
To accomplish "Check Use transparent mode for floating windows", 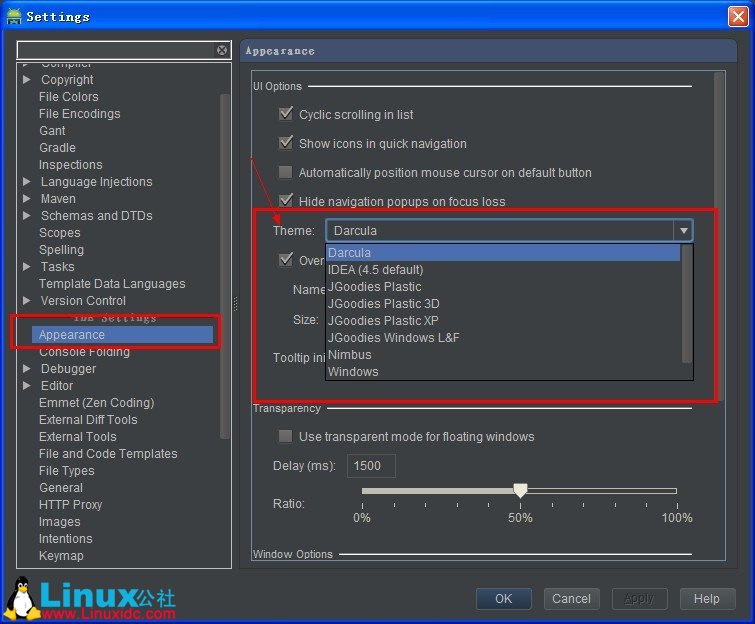I will point(286,436).
